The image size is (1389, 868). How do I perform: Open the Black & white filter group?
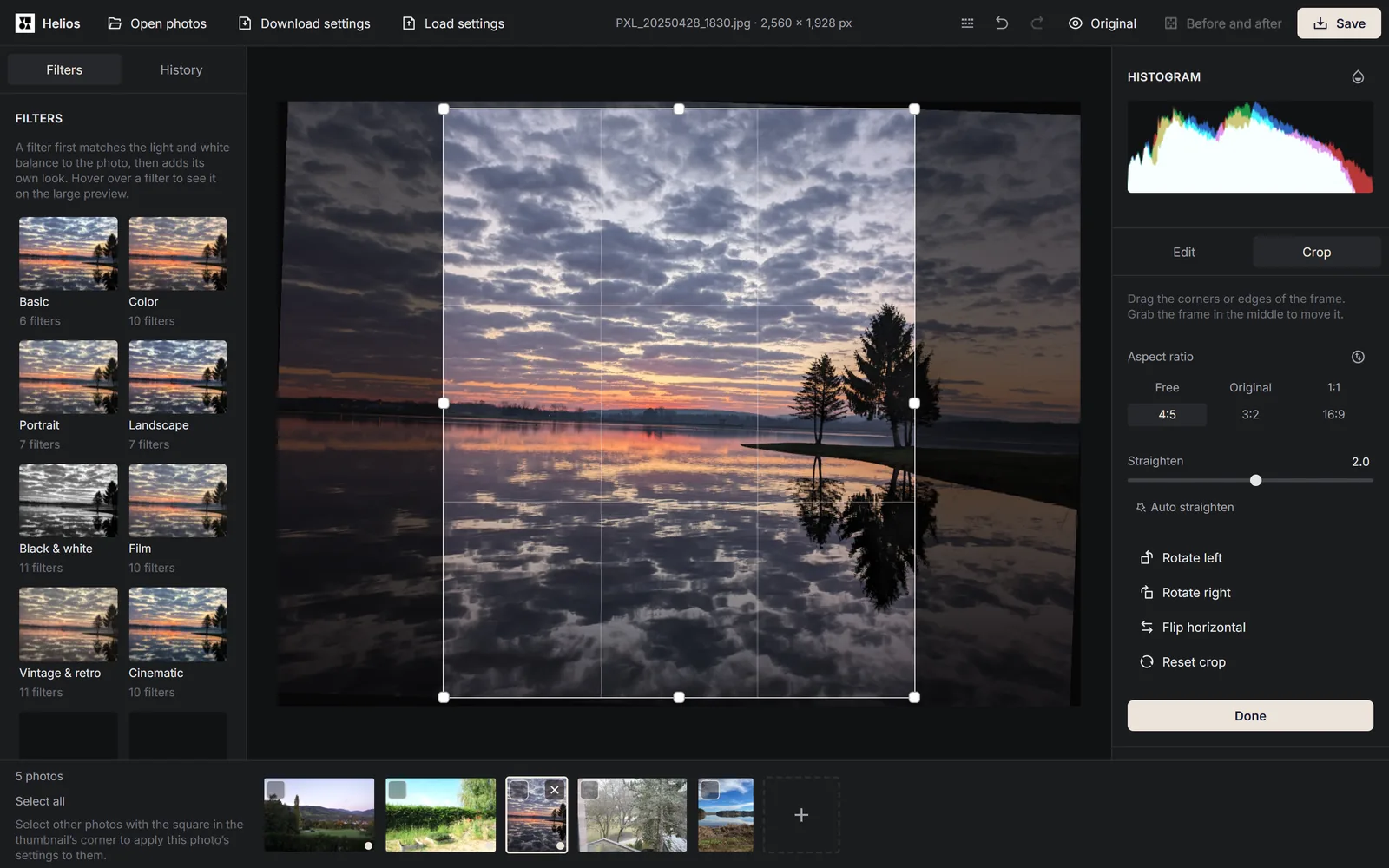tap(69, 519)
